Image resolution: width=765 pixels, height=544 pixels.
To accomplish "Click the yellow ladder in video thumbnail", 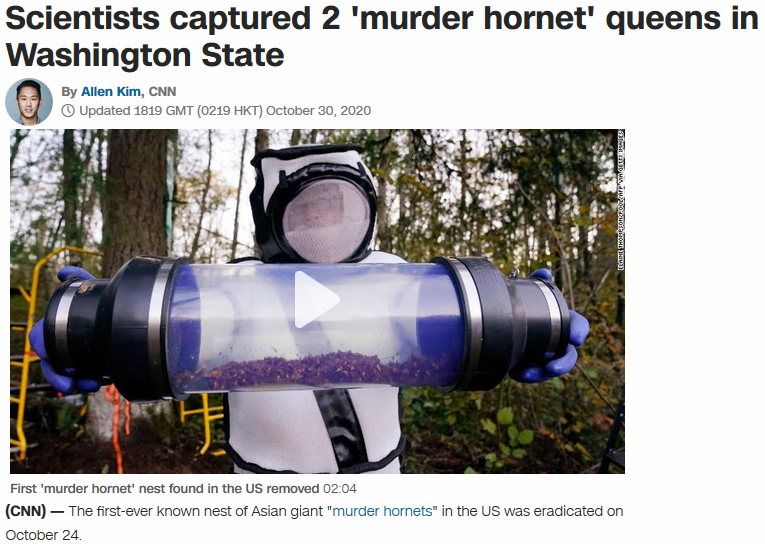I will [29, 349].
